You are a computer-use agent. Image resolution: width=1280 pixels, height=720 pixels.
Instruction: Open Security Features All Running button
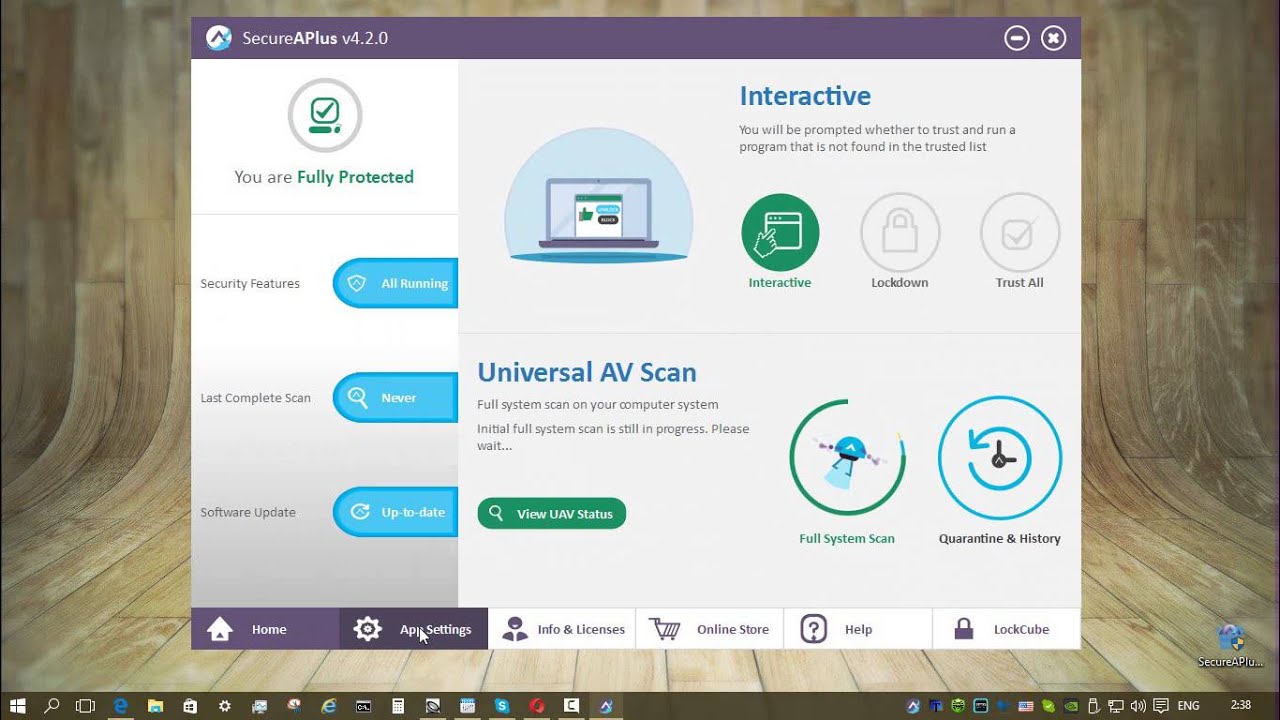[395, 283]
